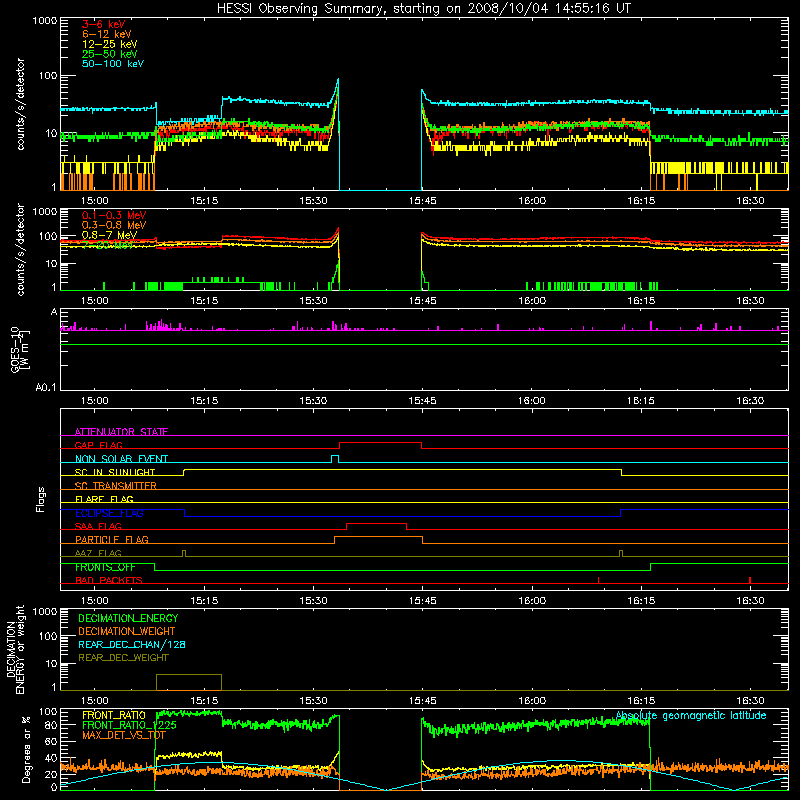Image resolution: width=800 pixels, height=800 pixels.
Task: Select the 6-12 keV legend label
Action: point(107,34)
